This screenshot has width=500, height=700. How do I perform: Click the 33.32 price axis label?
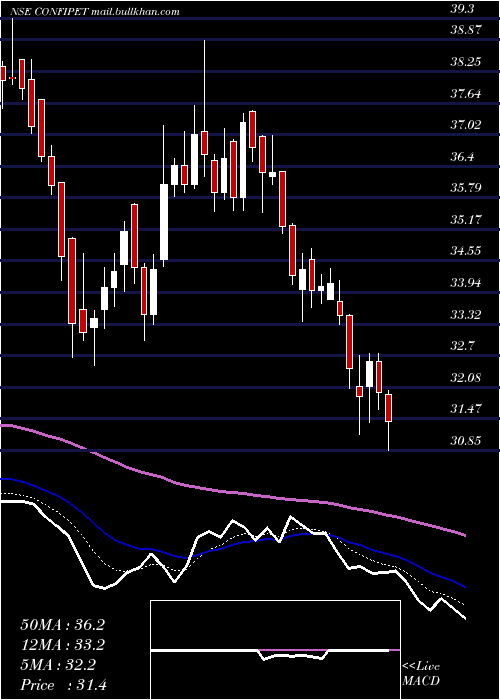pyautogui.click(x=466, y=314)
